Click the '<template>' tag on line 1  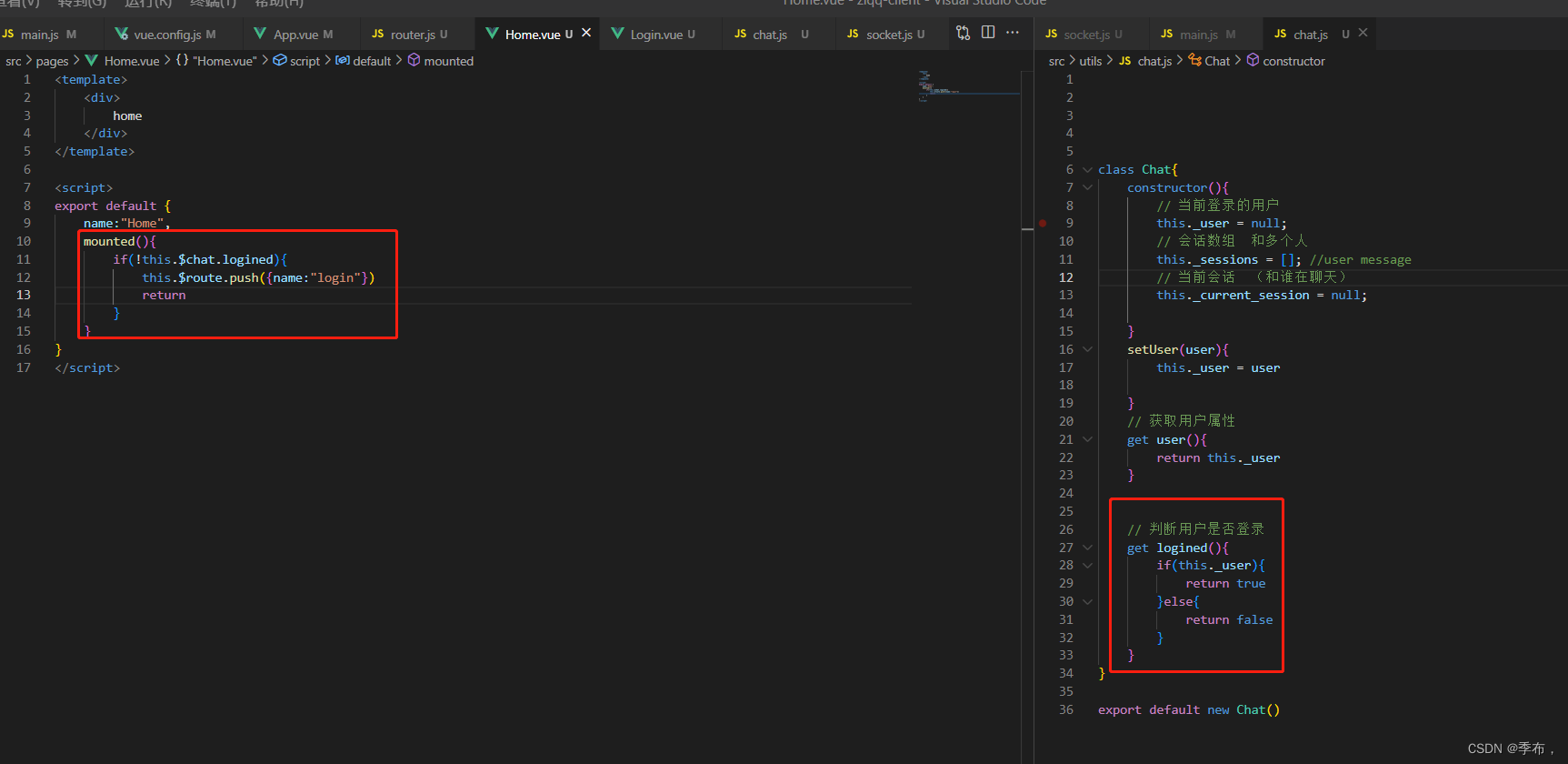point(91,79)
